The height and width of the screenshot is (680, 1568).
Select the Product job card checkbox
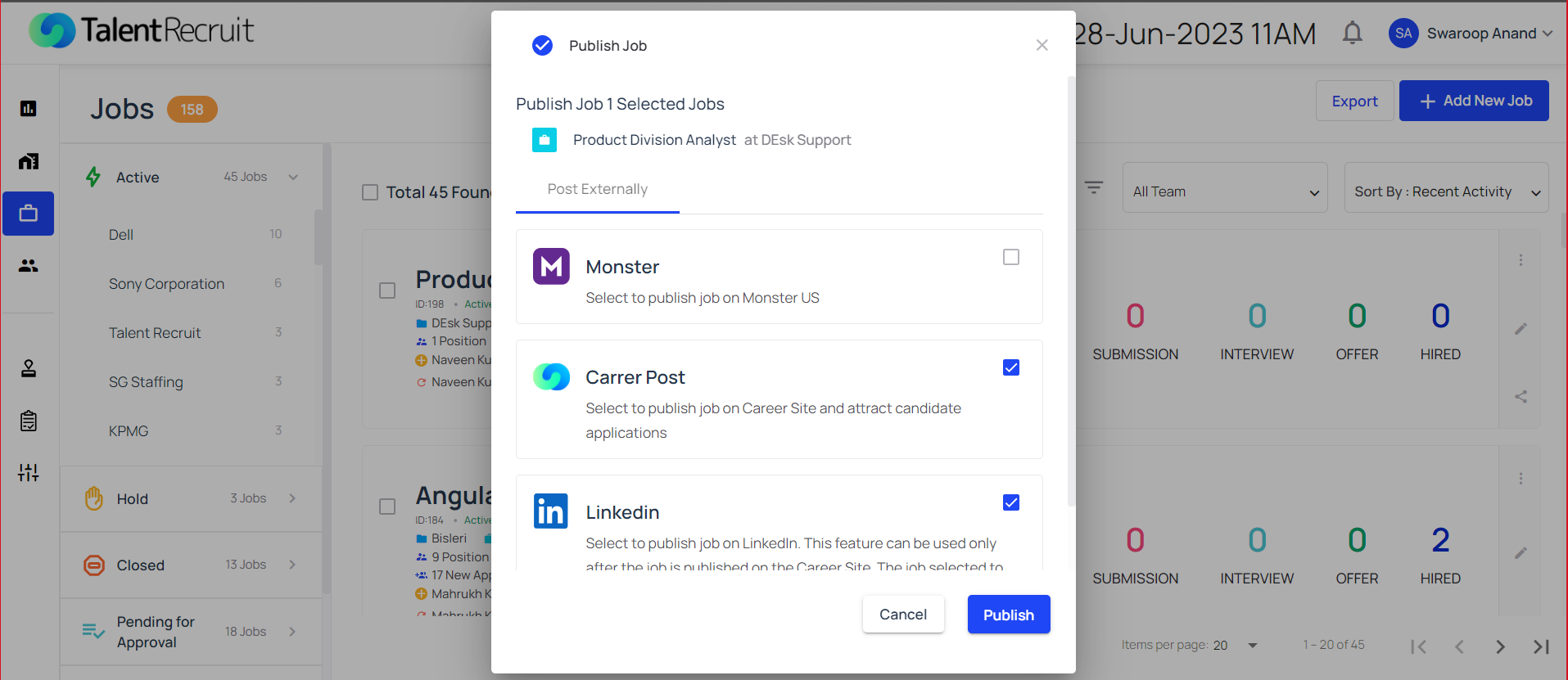pyautogui.click(x=387, y=290)
